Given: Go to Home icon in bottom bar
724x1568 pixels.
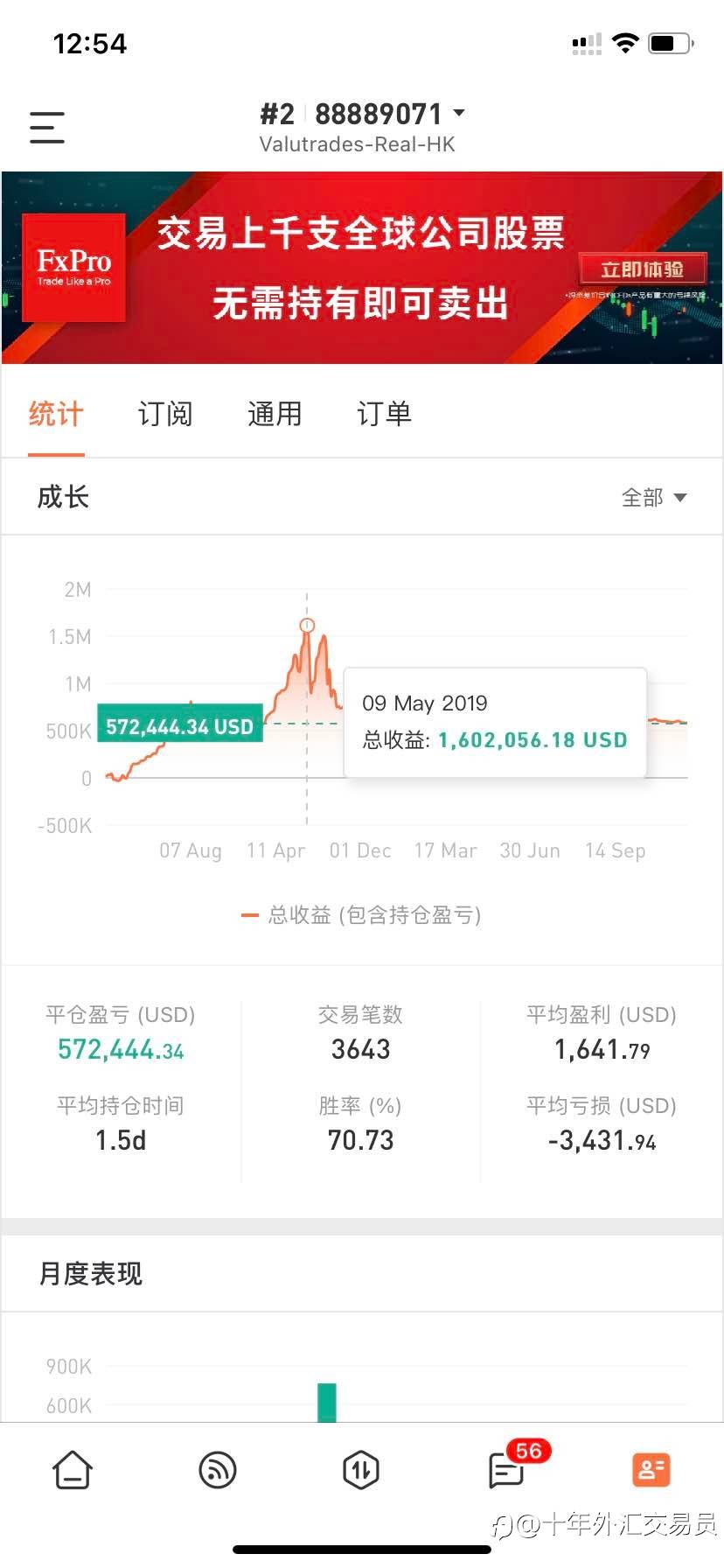Looking at the screenshot, I should pos(73,1470).
